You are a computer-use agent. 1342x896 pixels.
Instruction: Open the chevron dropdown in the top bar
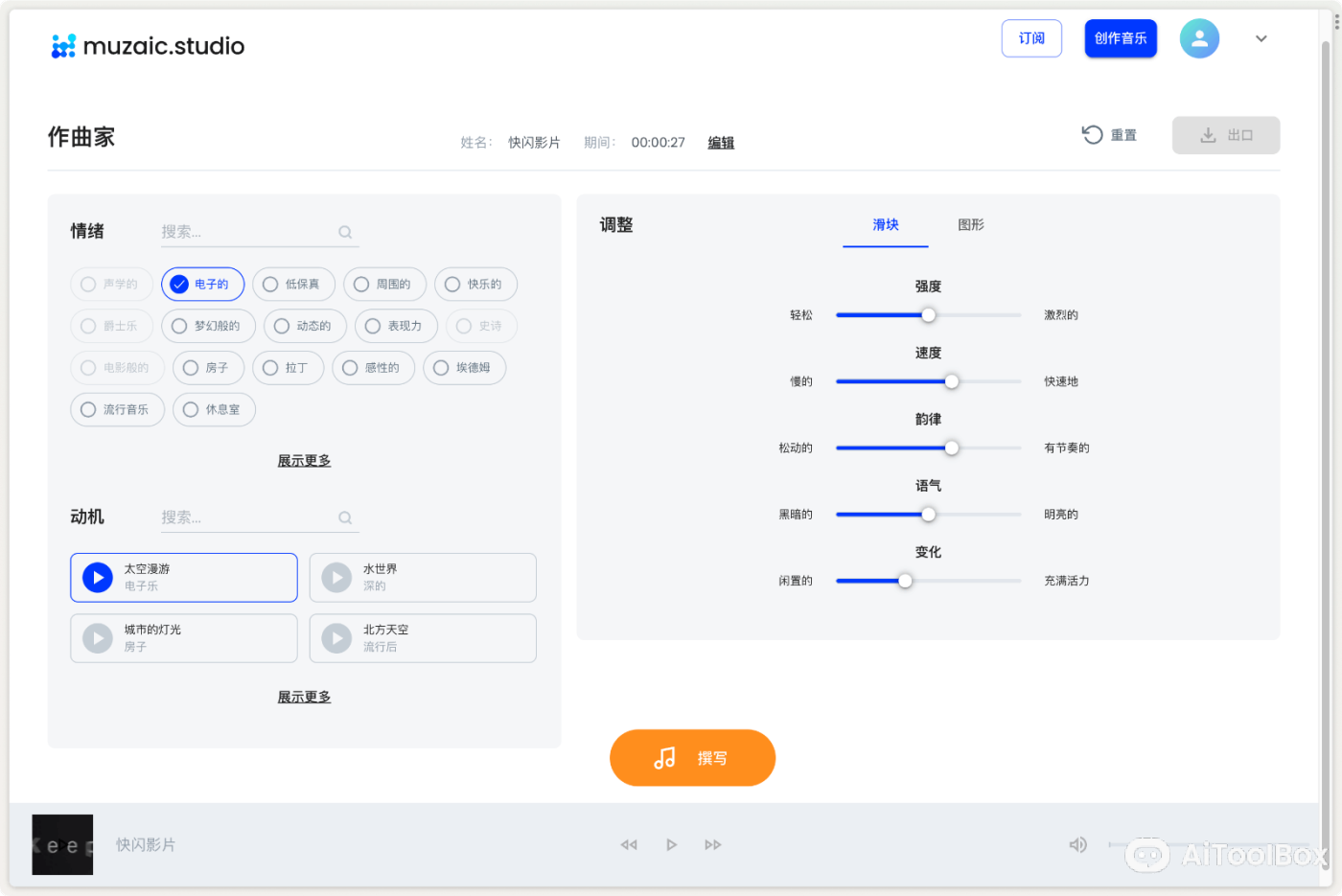pos(1261,38)
